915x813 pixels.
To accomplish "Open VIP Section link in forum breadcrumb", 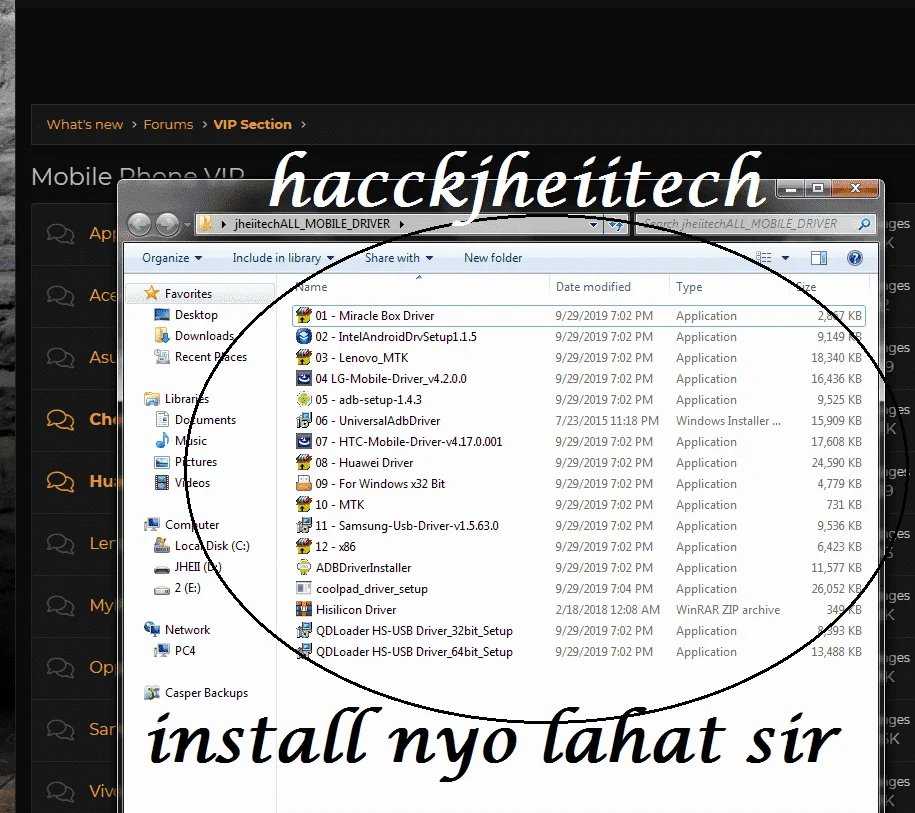I will point(252,124).
